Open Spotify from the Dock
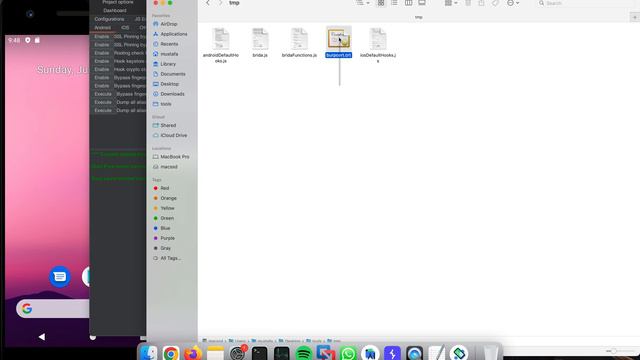Screen dimensions: 640x360 click(x=304, y=353)
